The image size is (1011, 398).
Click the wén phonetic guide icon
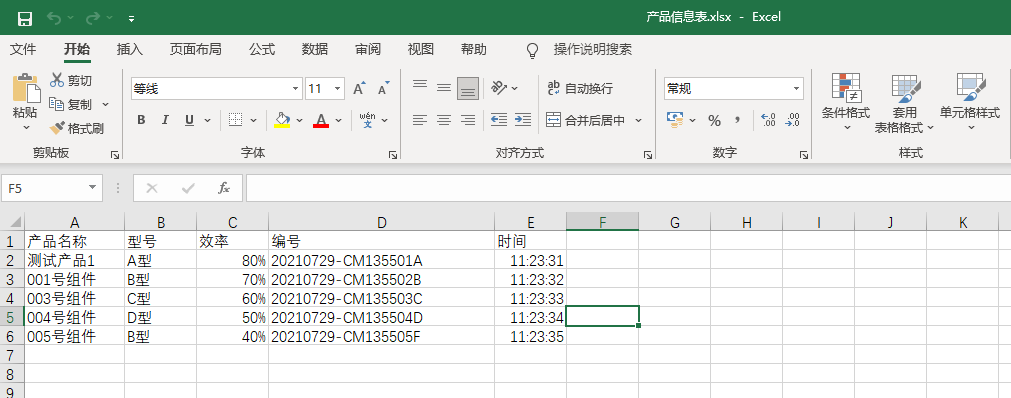[x=368, y=120]
